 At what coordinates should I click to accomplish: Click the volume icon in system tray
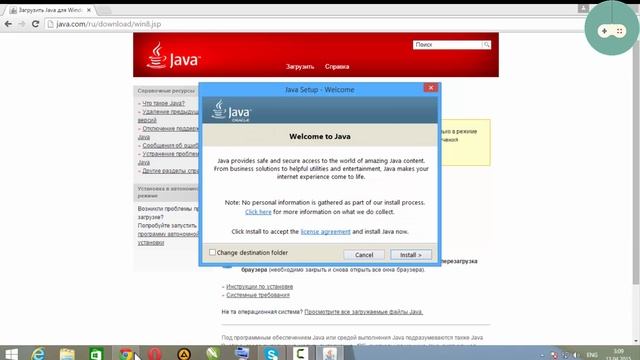pyautogui.click(x=576, y=355)
